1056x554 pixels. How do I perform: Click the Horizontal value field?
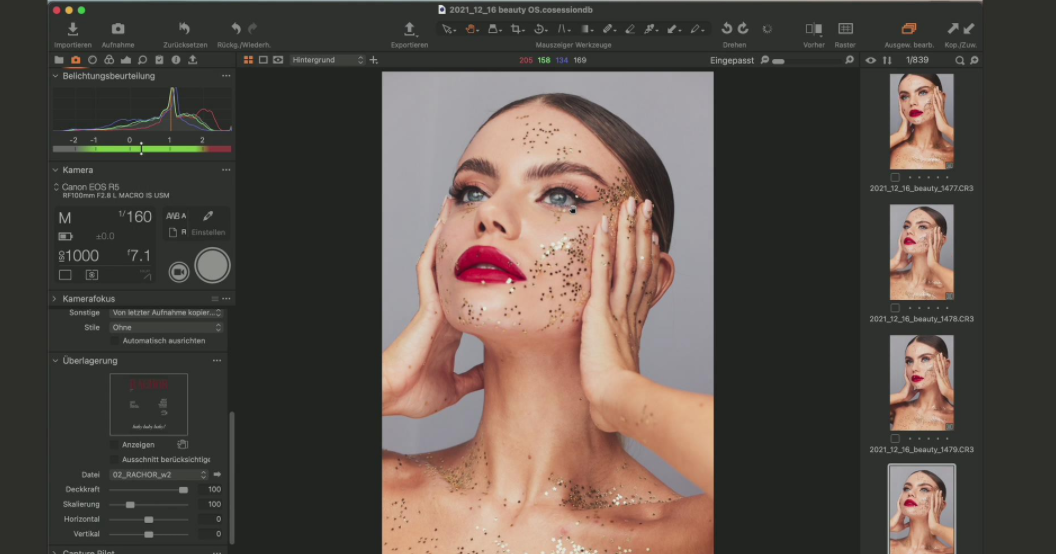pyautogui.click(x=210, y=519)
